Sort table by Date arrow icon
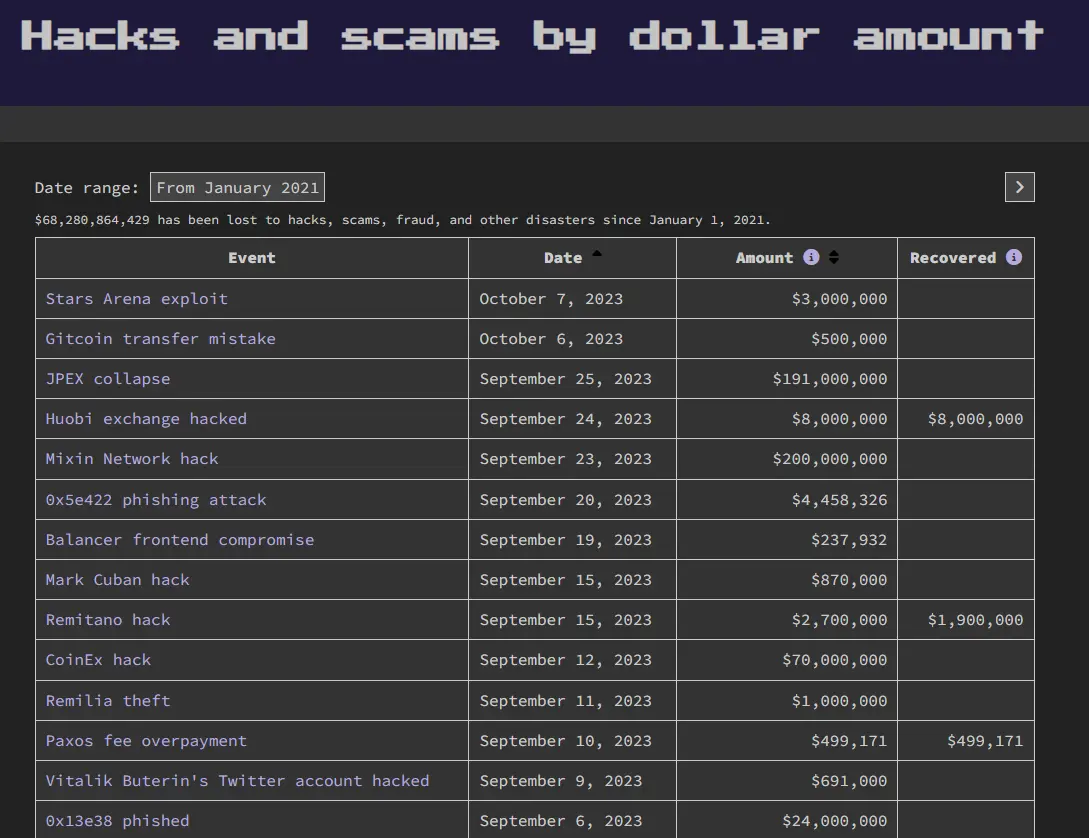This screenshot has height=838, width=1089. click(x=597, y=253)
